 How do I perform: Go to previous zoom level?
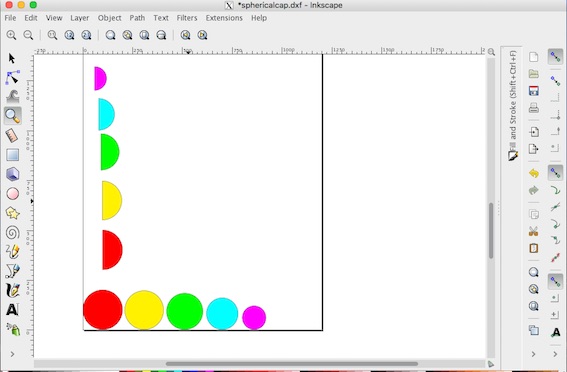(186, 35)
